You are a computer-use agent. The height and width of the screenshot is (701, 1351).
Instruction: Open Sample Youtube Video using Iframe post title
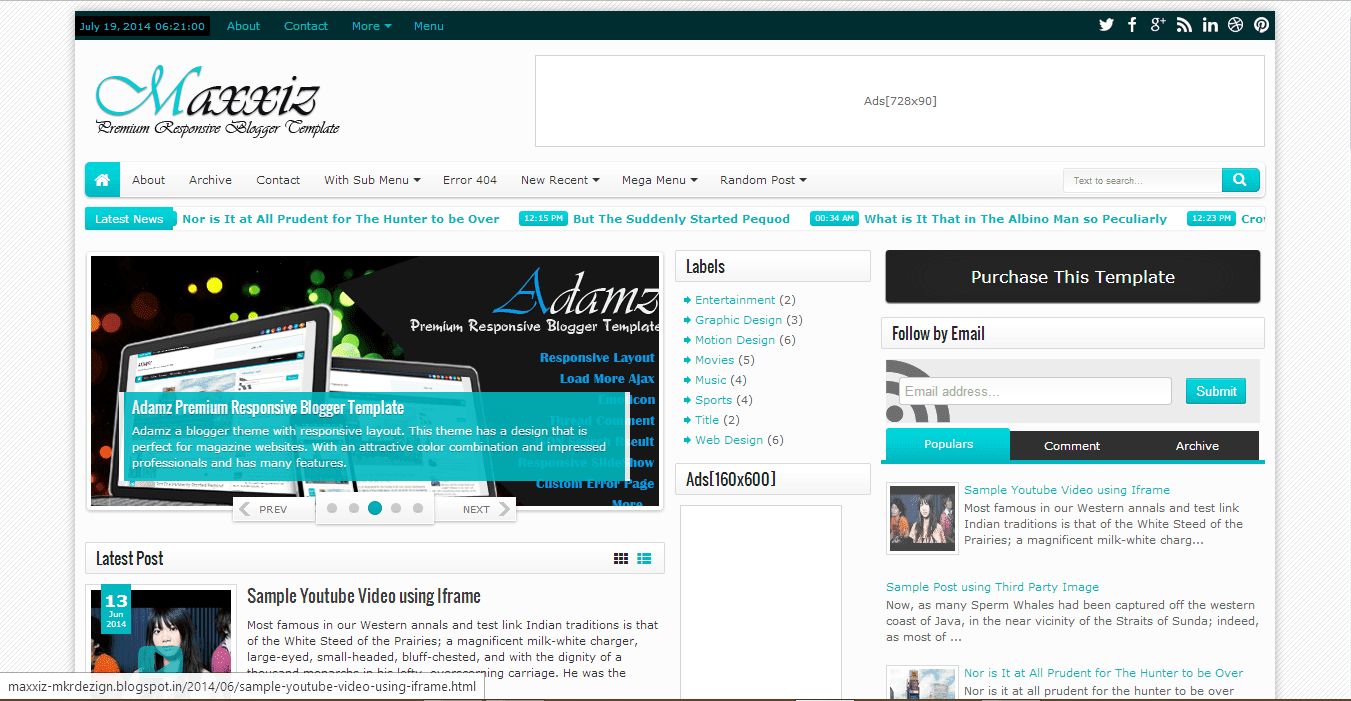[x=364, y=596]
